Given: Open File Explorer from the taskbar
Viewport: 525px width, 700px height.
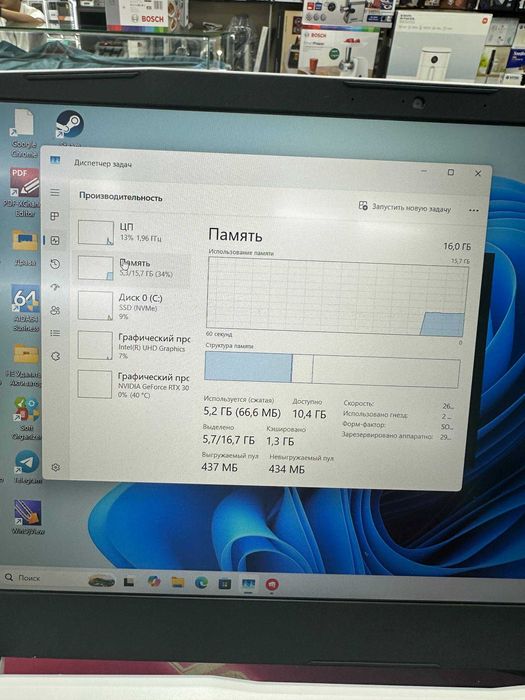Looking at the screenshot, I should pos(178,582).
